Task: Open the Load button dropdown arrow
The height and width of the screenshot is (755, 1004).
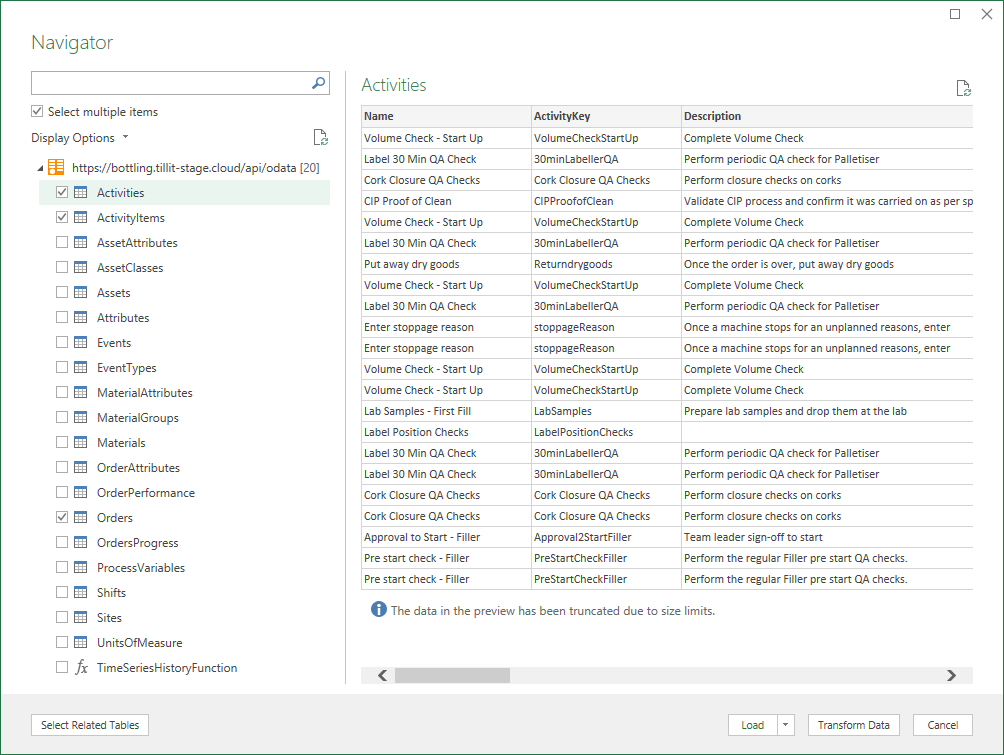Action: 785,725
